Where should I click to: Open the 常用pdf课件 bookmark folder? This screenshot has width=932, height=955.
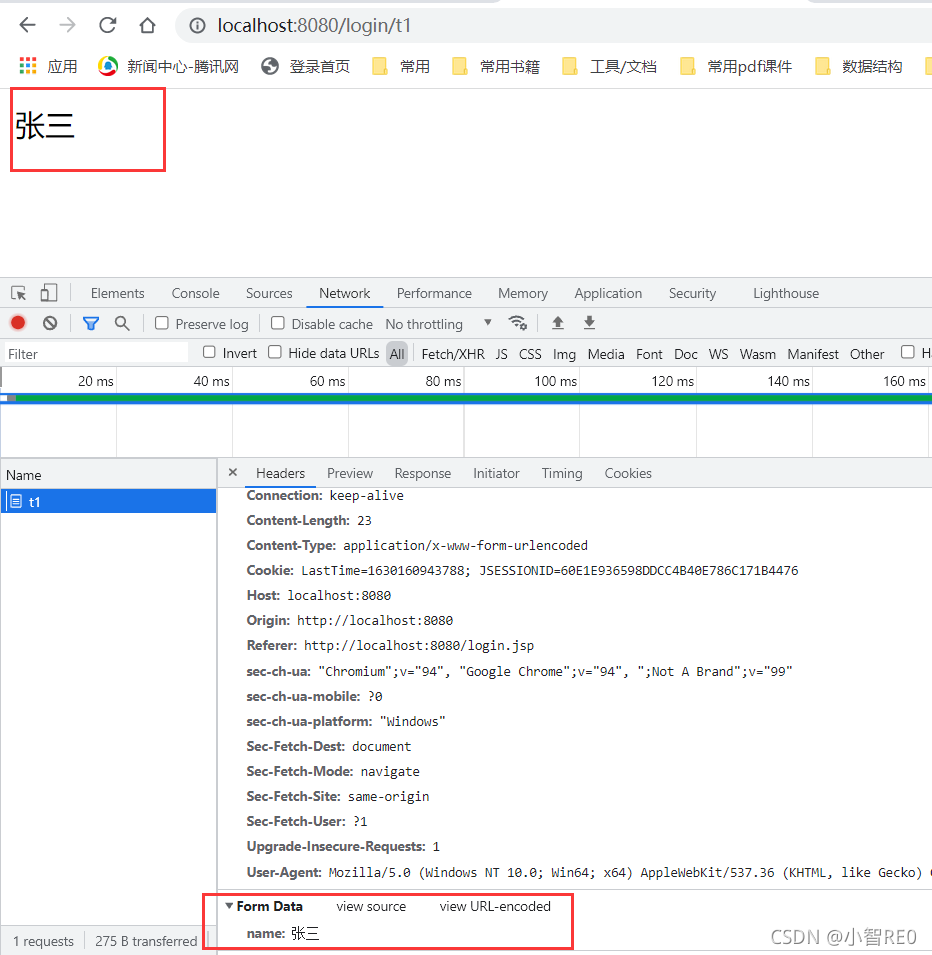[736, 66]
